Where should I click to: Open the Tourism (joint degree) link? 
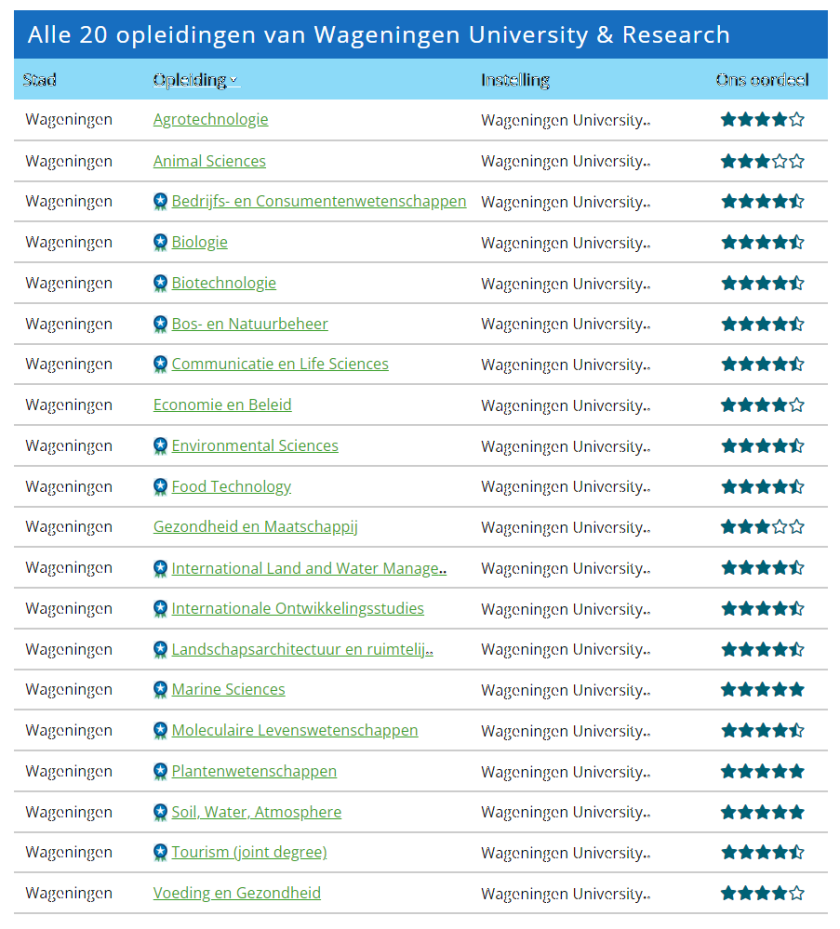[x=249, y=853]
